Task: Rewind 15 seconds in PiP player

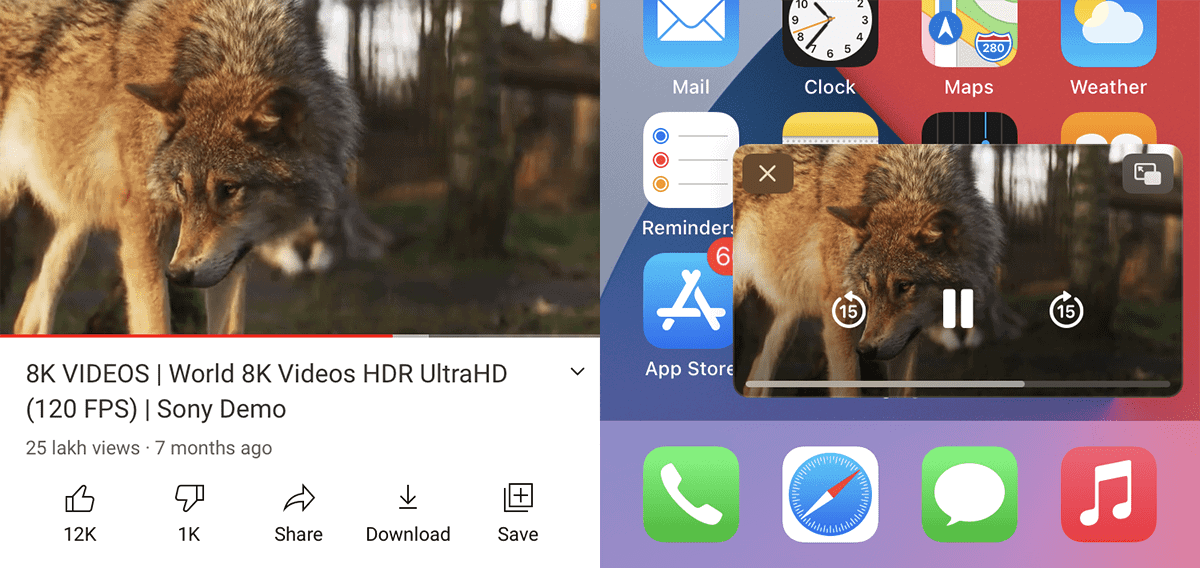Action: click(x=849, y=311)
